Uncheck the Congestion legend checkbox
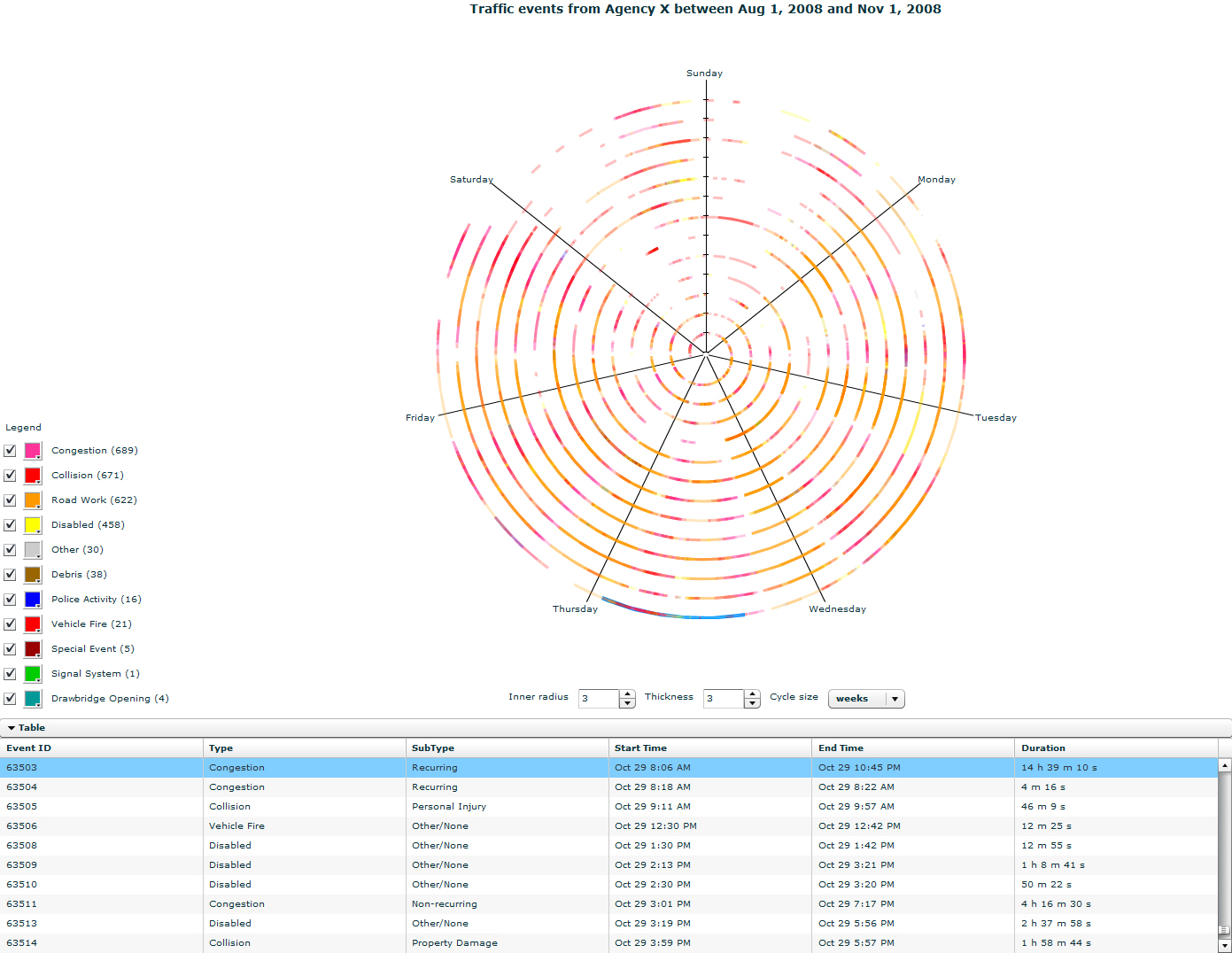 pyautogui.click(x=10, y=451)
